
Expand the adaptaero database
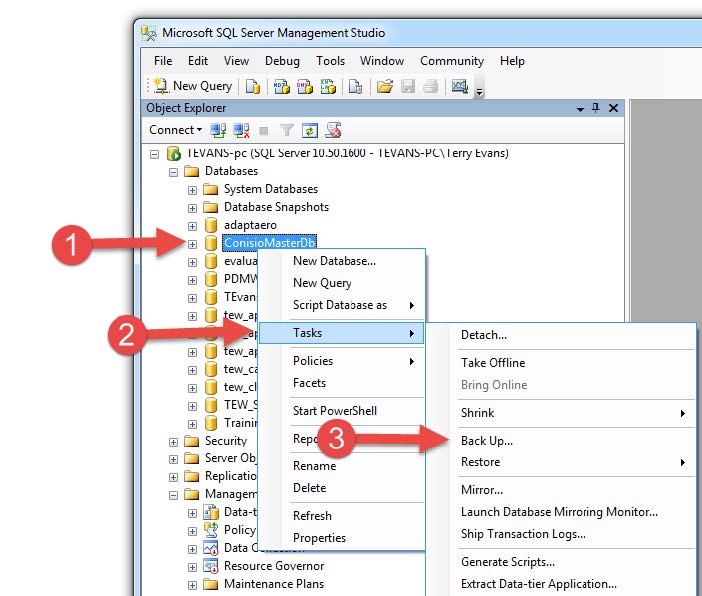192,226
